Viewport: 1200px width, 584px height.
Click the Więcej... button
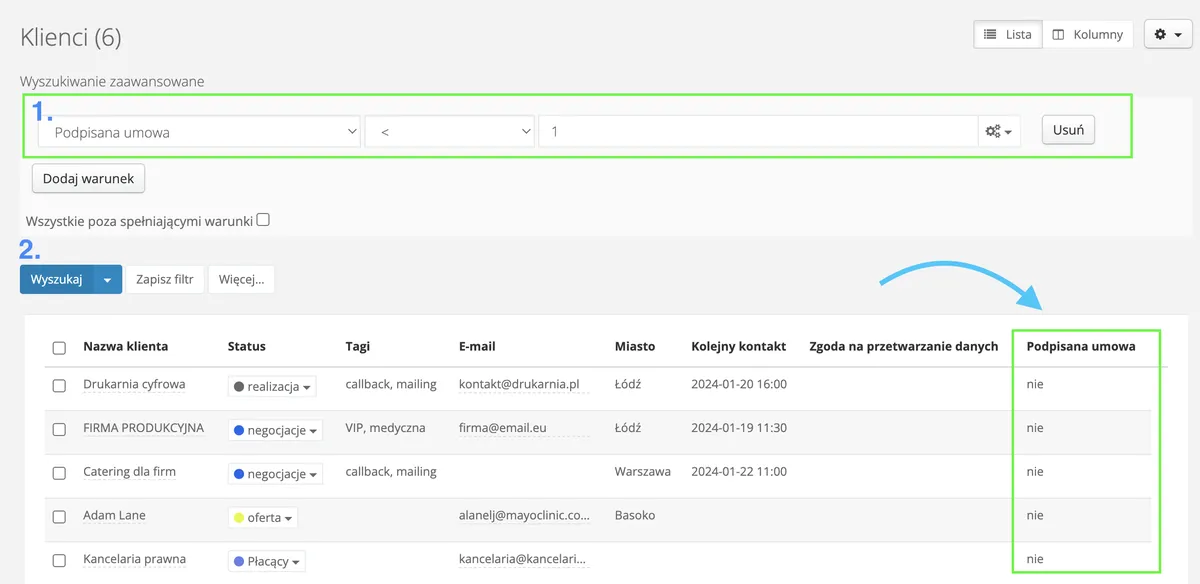pyautogui.click(x=241, y=279)
